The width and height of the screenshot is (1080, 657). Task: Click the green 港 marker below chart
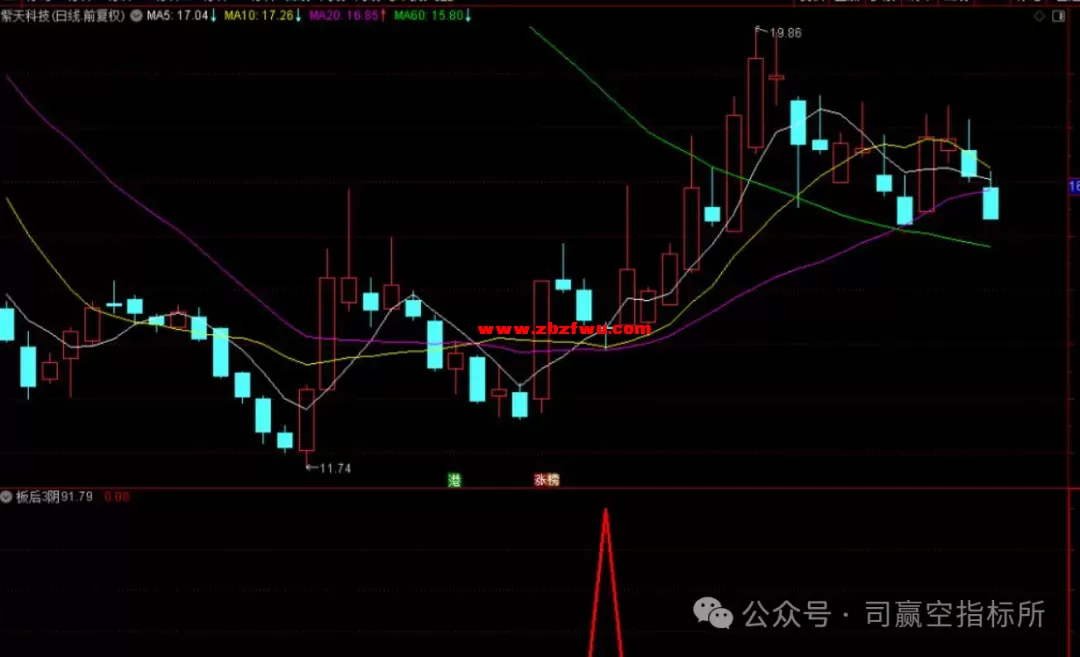[454, 480]
